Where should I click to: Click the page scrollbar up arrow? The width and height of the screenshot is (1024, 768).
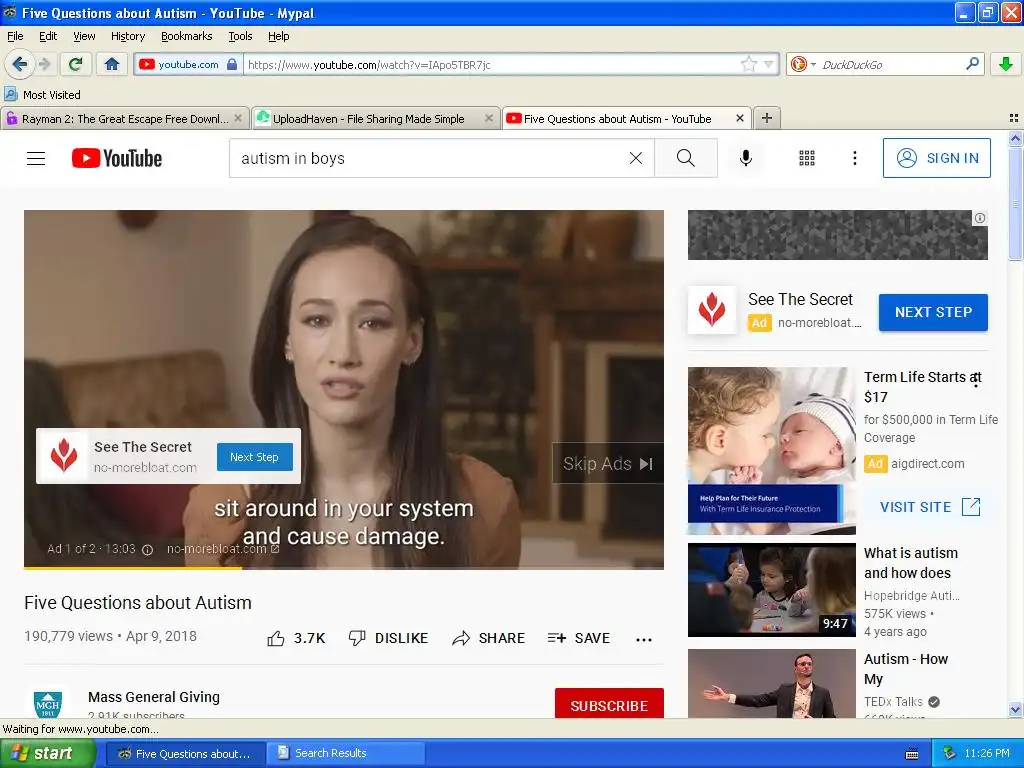tap(1015, 138)
